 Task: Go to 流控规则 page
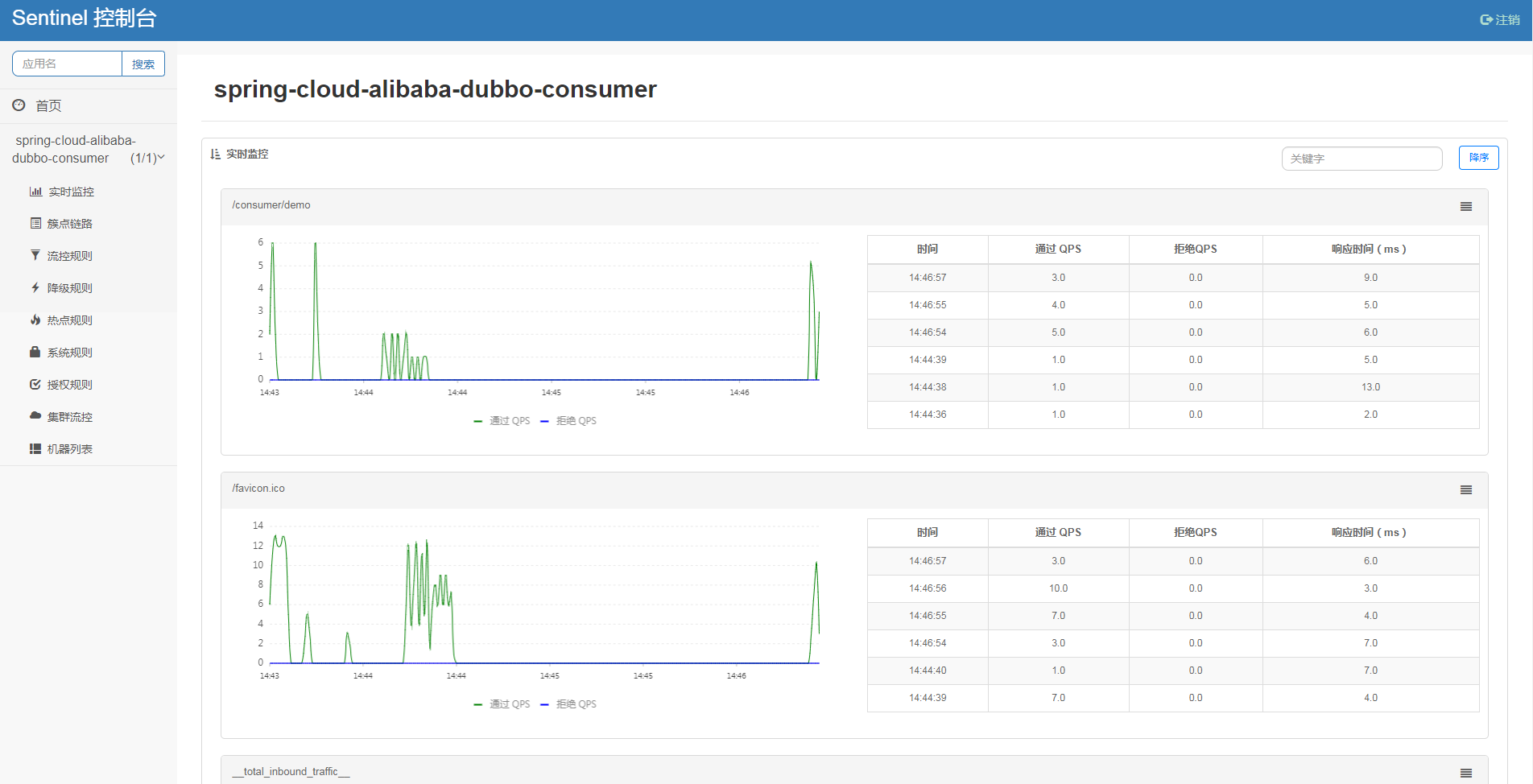[x=70, y=256]
